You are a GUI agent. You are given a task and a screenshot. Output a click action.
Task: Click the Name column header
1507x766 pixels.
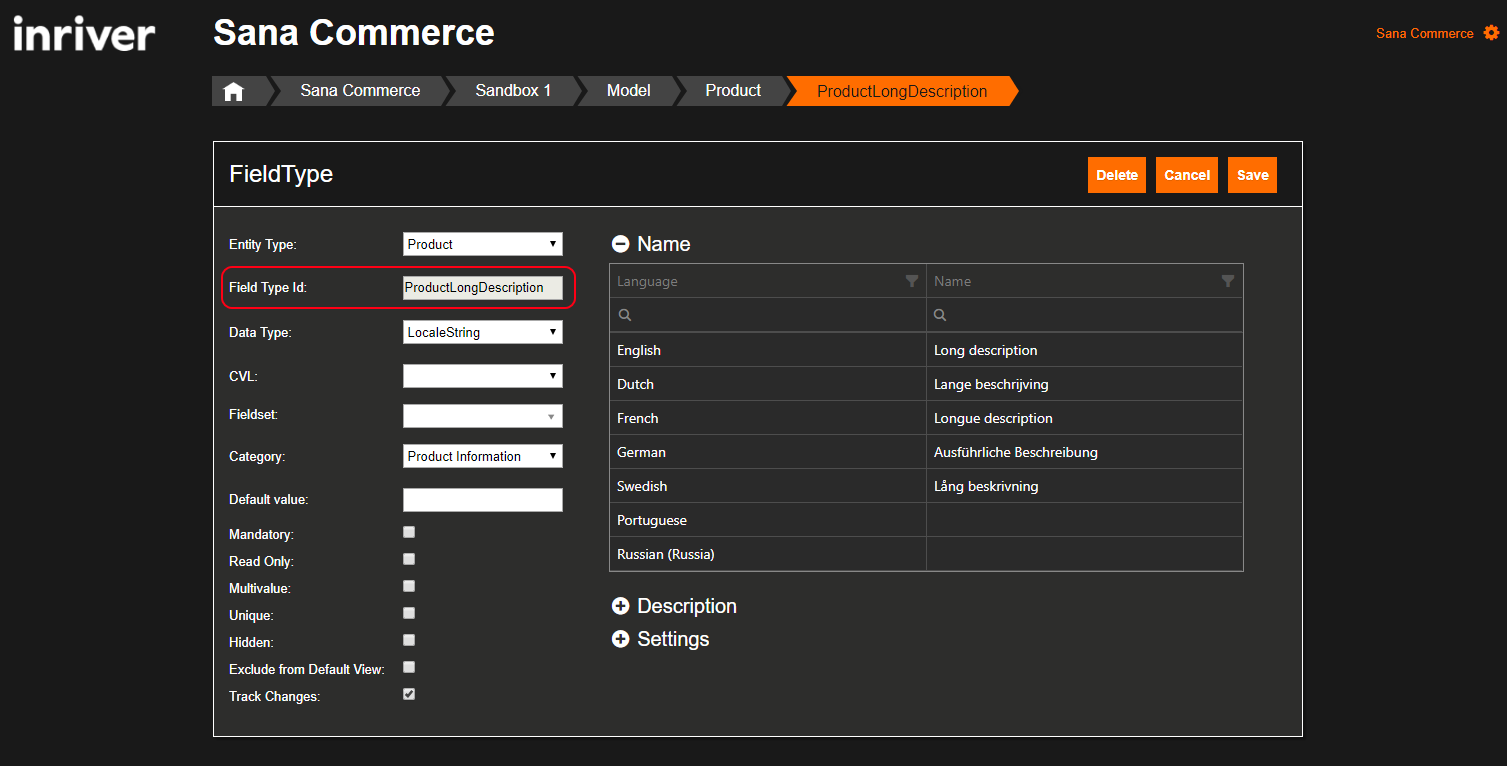point(1085,281)
